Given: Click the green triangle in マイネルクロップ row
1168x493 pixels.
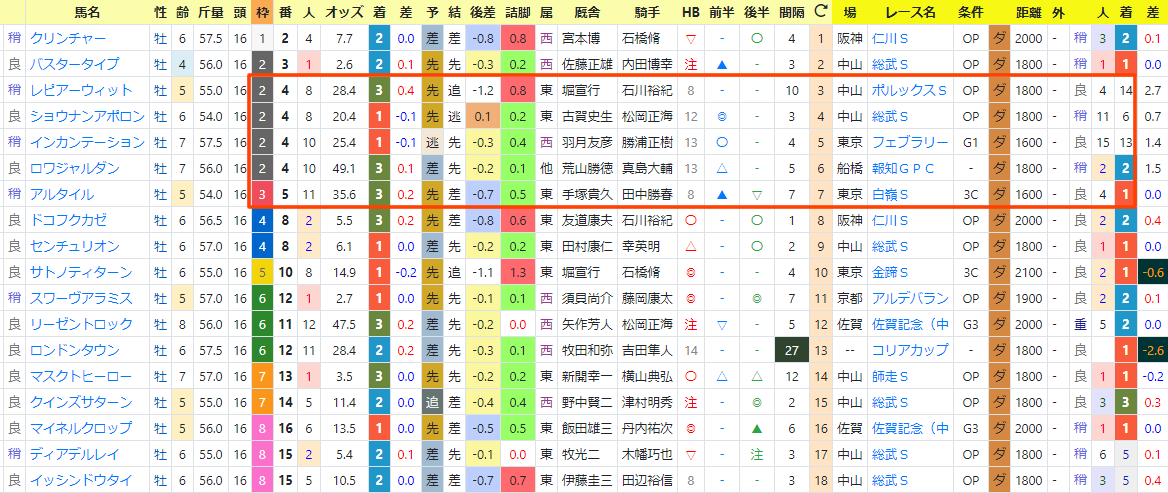Looking at the screenshot, I should (757, 428).
